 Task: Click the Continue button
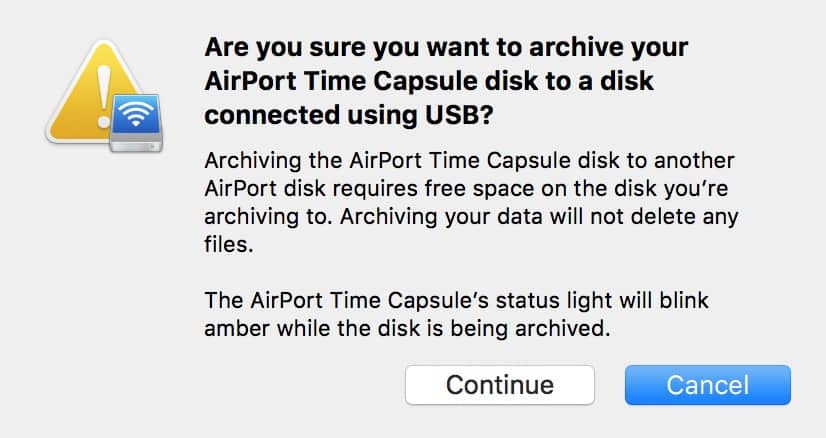point(499,385)
